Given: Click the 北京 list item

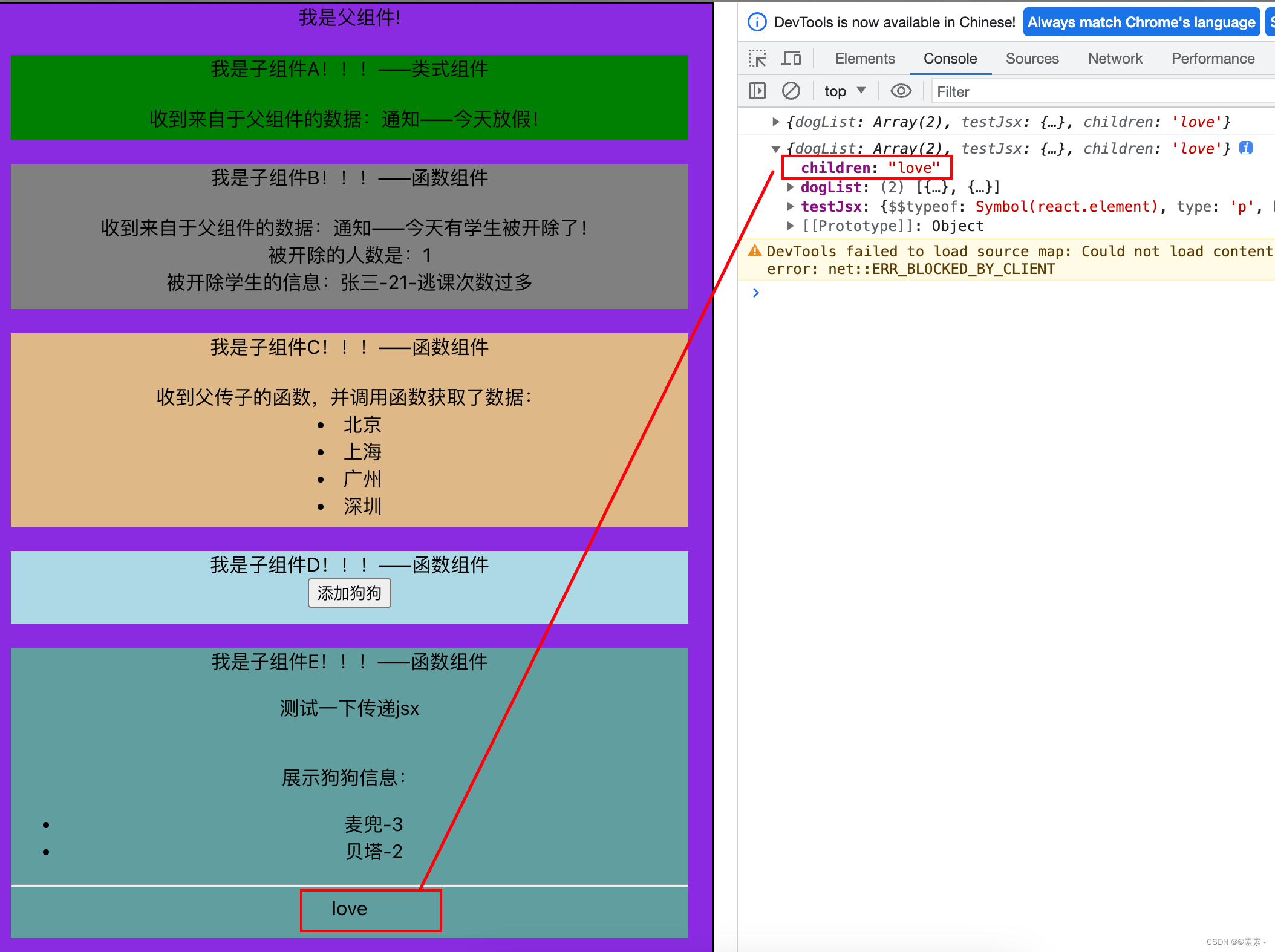Looking at the screenshot, I should click(x=362, y=425).
